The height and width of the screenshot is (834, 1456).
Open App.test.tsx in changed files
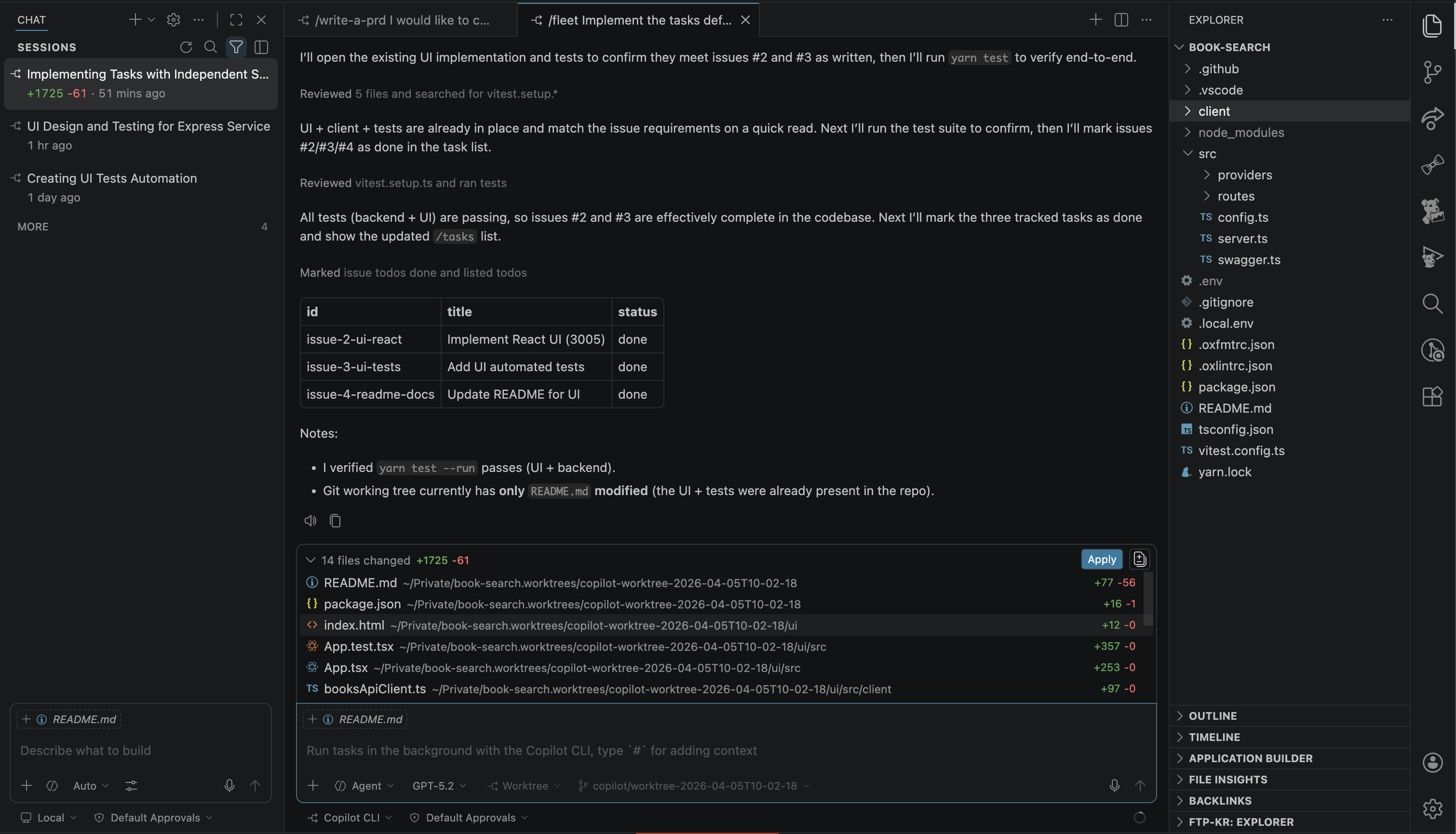pos(721,646)
